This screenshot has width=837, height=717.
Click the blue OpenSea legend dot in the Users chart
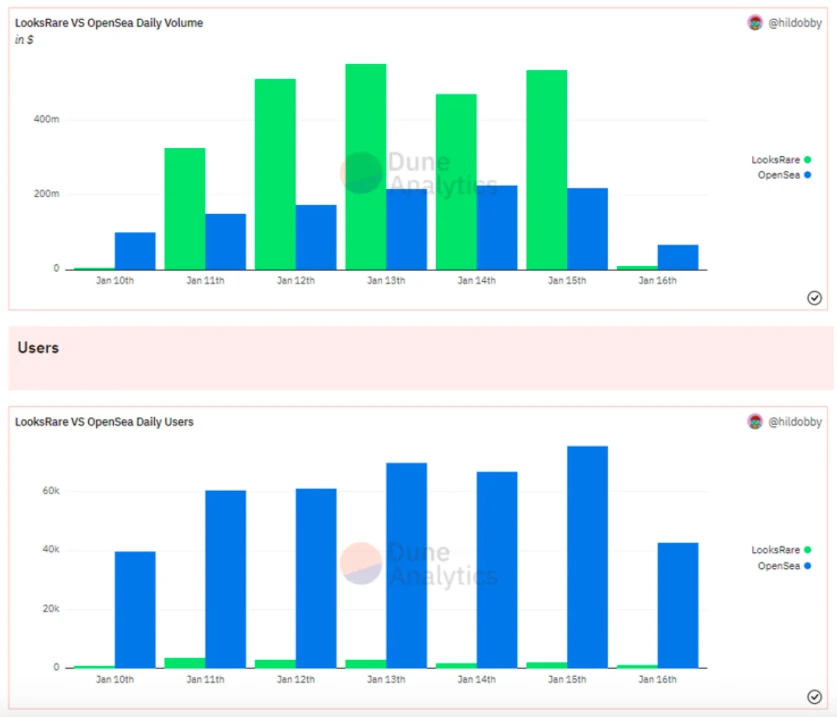coord(808,566)
